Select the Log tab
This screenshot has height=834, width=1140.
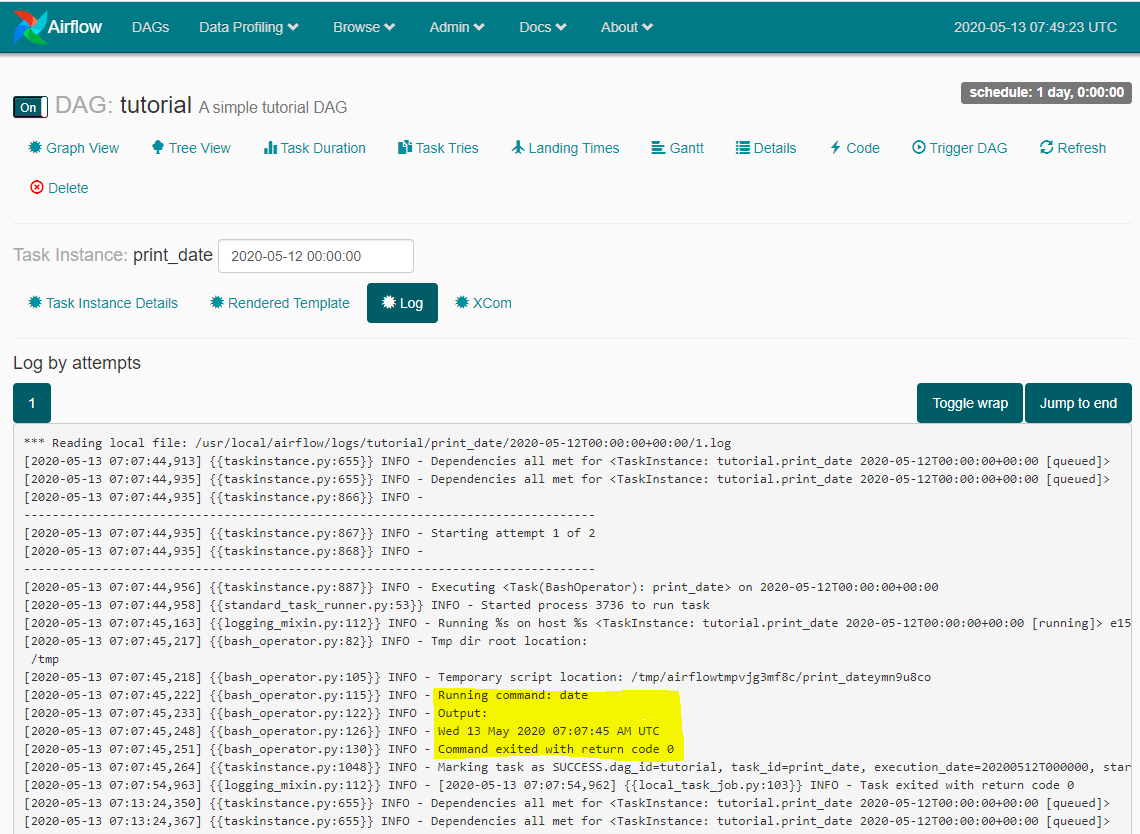coord(402,302)
